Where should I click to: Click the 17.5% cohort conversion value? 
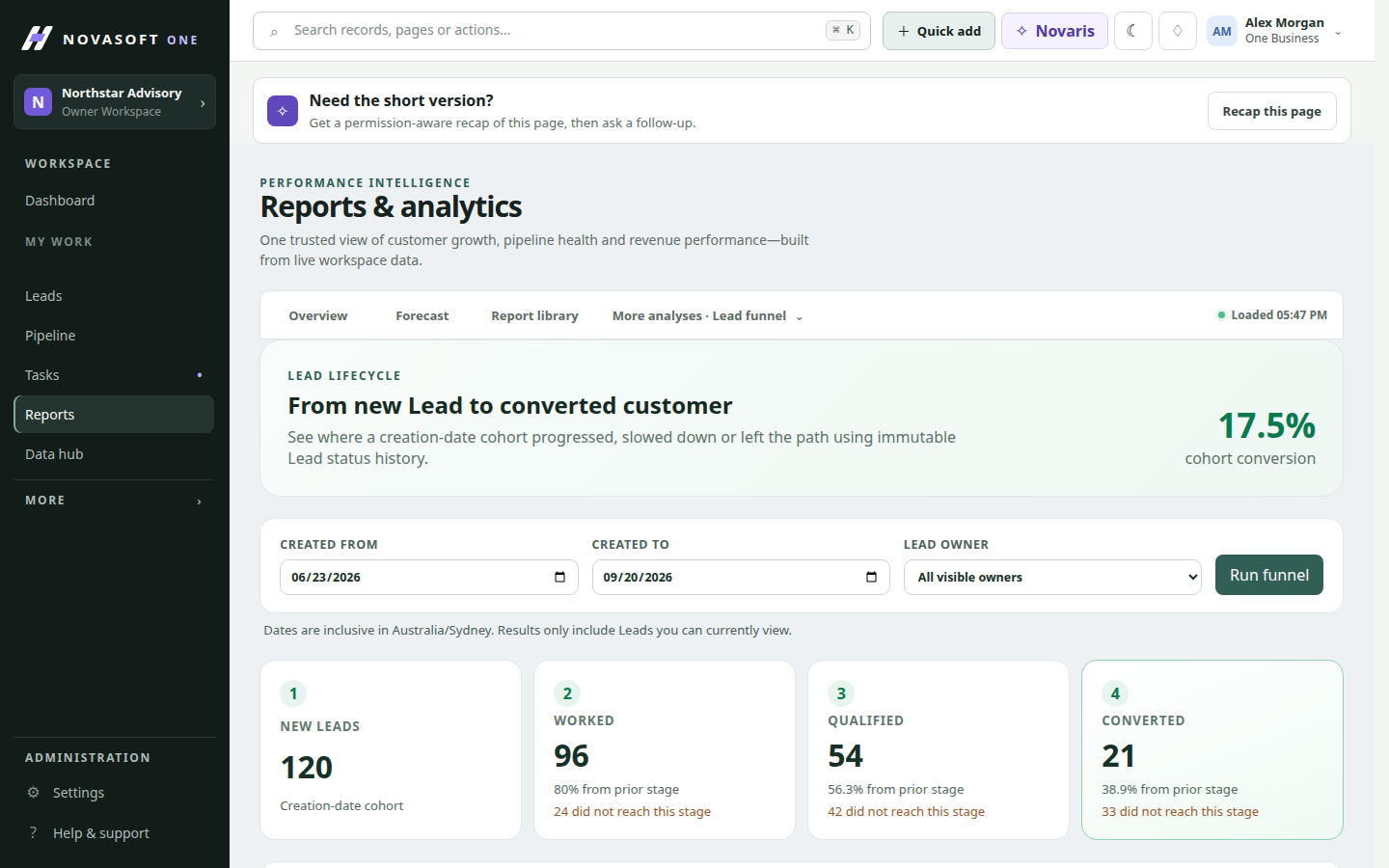(x=1266, y=425)
